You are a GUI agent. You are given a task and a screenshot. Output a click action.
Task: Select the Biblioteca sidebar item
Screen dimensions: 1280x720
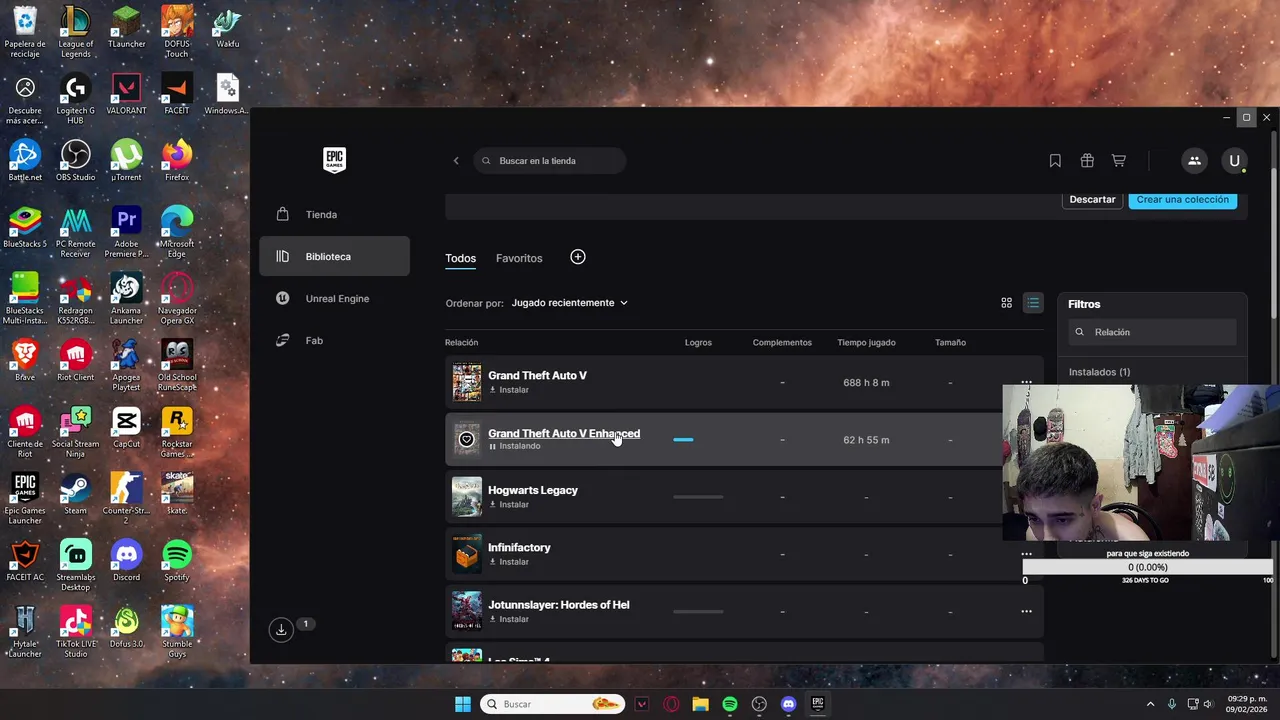334,256
